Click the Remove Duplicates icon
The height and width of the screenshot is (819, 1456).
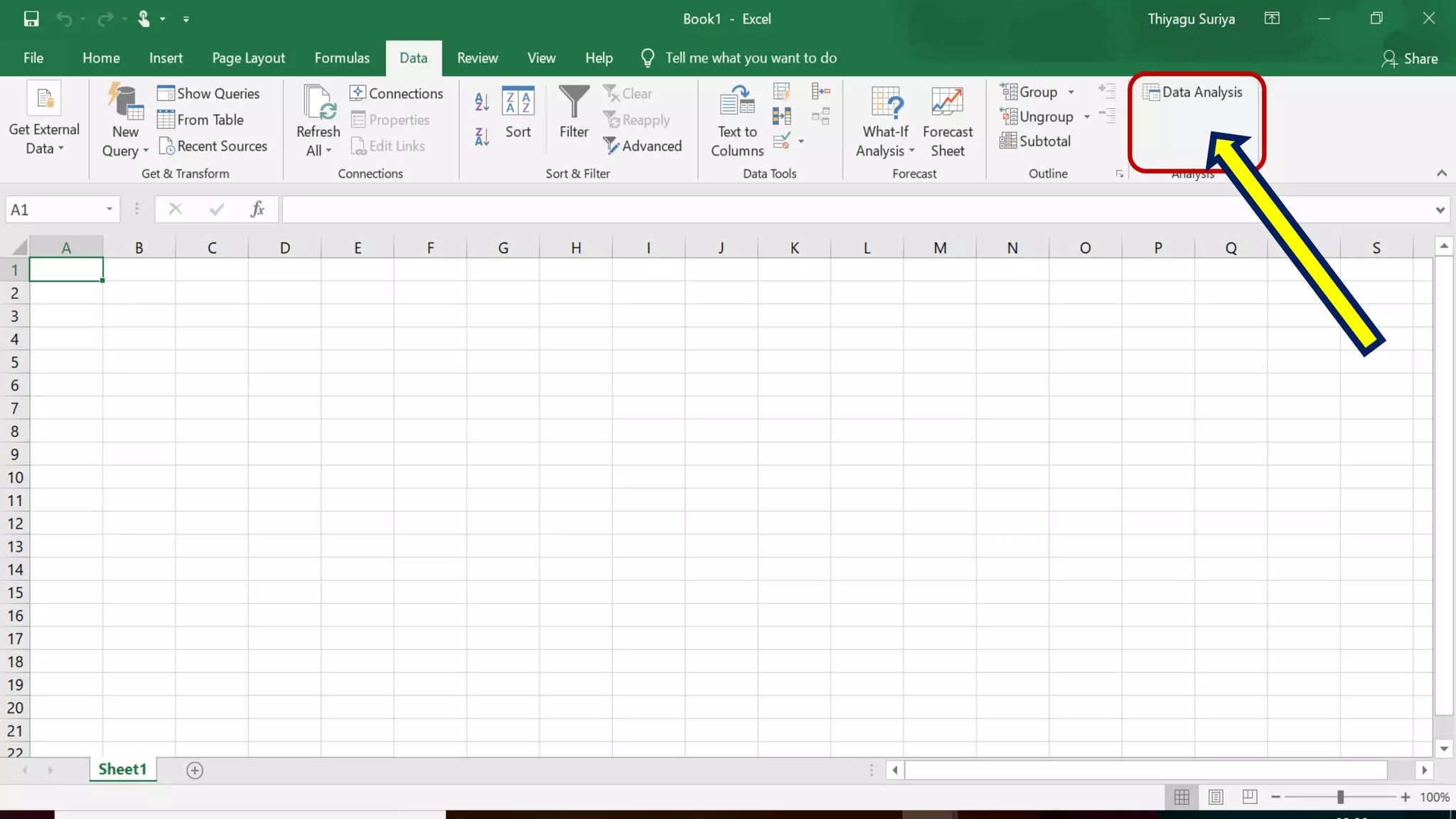(x=782, y=117)
